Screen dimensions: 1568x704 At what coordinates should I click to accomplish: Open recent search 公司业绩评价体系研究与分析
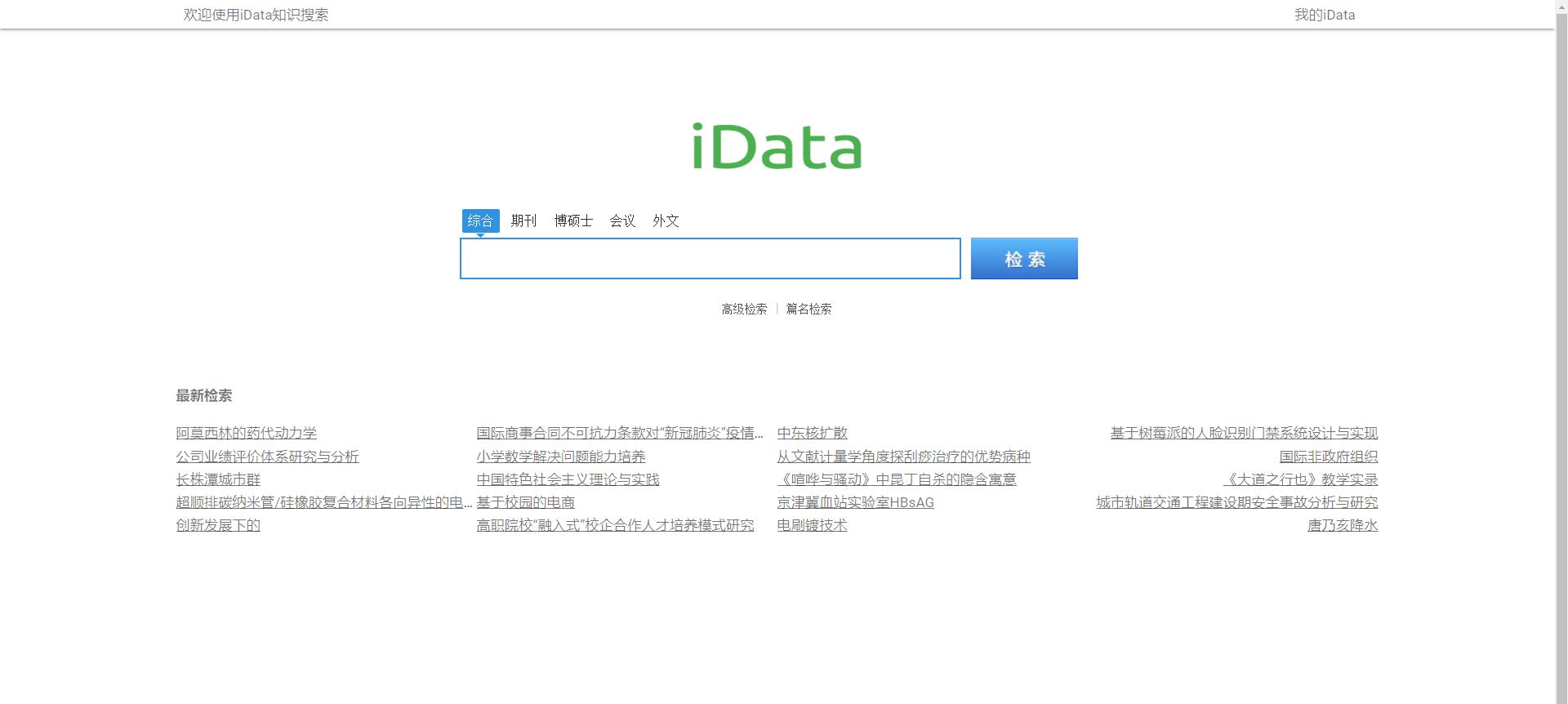pos(268,457)
